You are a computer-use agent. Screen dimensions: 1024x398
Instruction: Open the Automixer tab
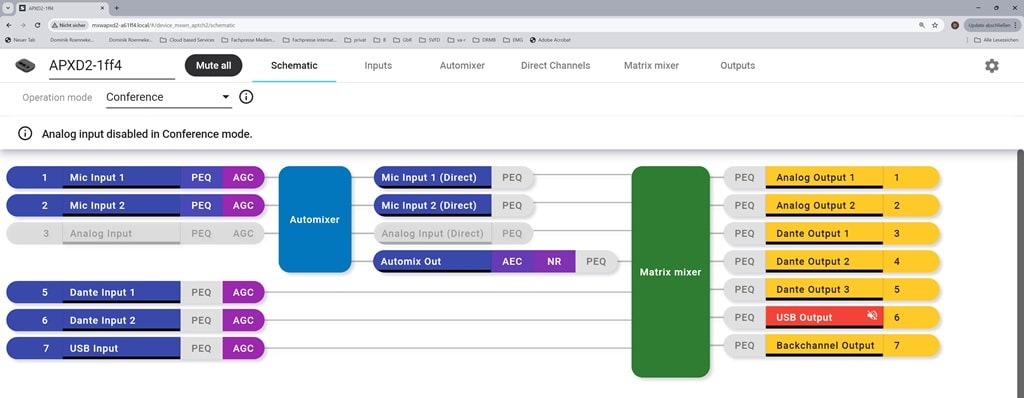point(462,65)
